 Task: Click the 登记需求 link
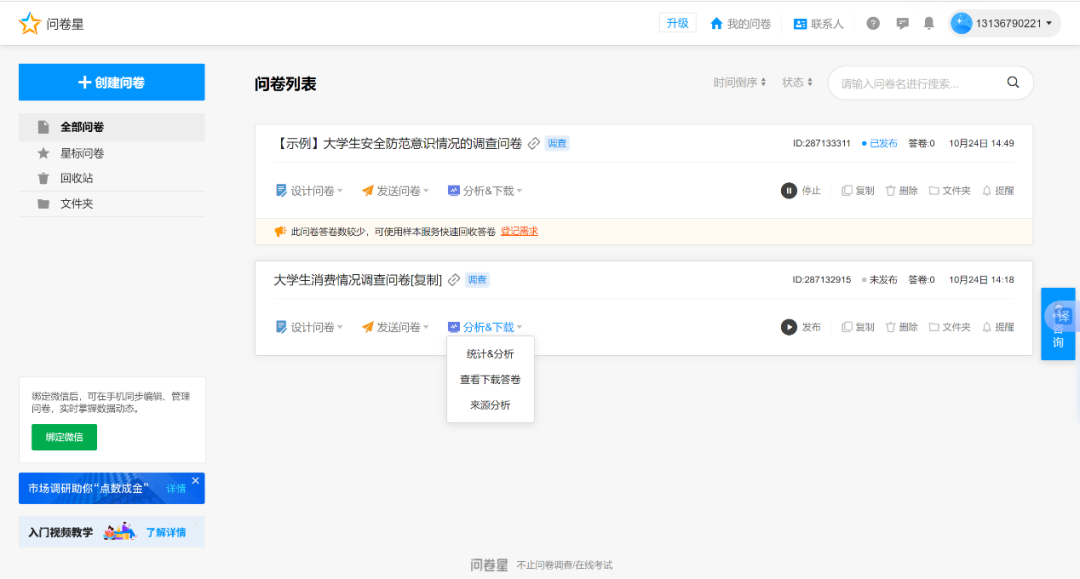coord(519,231)
